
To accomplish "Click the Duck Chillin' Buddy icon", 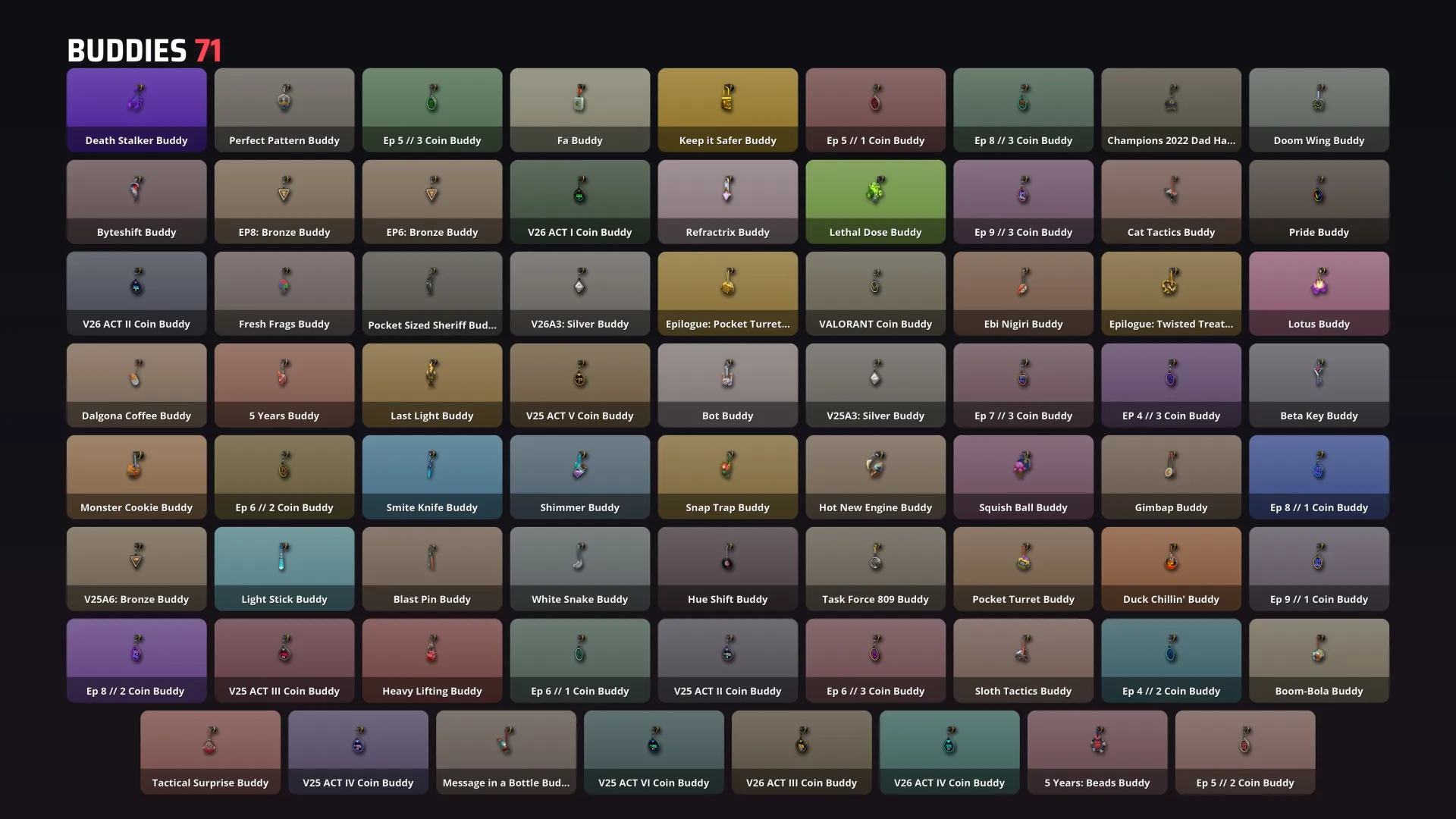I will coord(1172,557).
